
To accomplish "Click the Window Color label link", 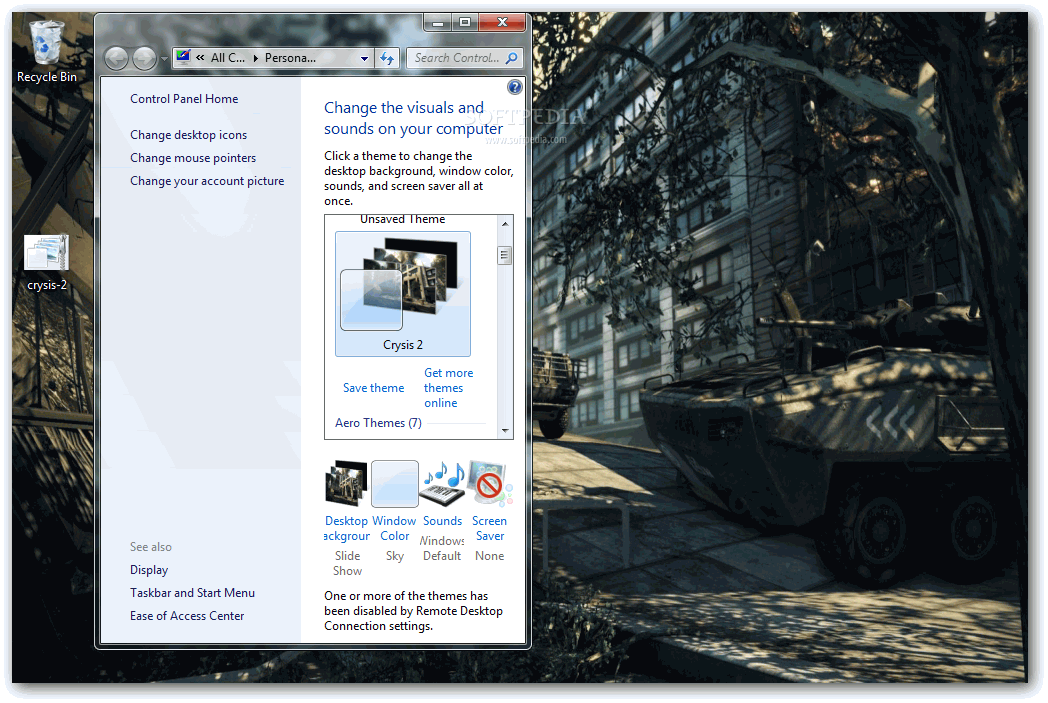I will (x=394, y=529).
